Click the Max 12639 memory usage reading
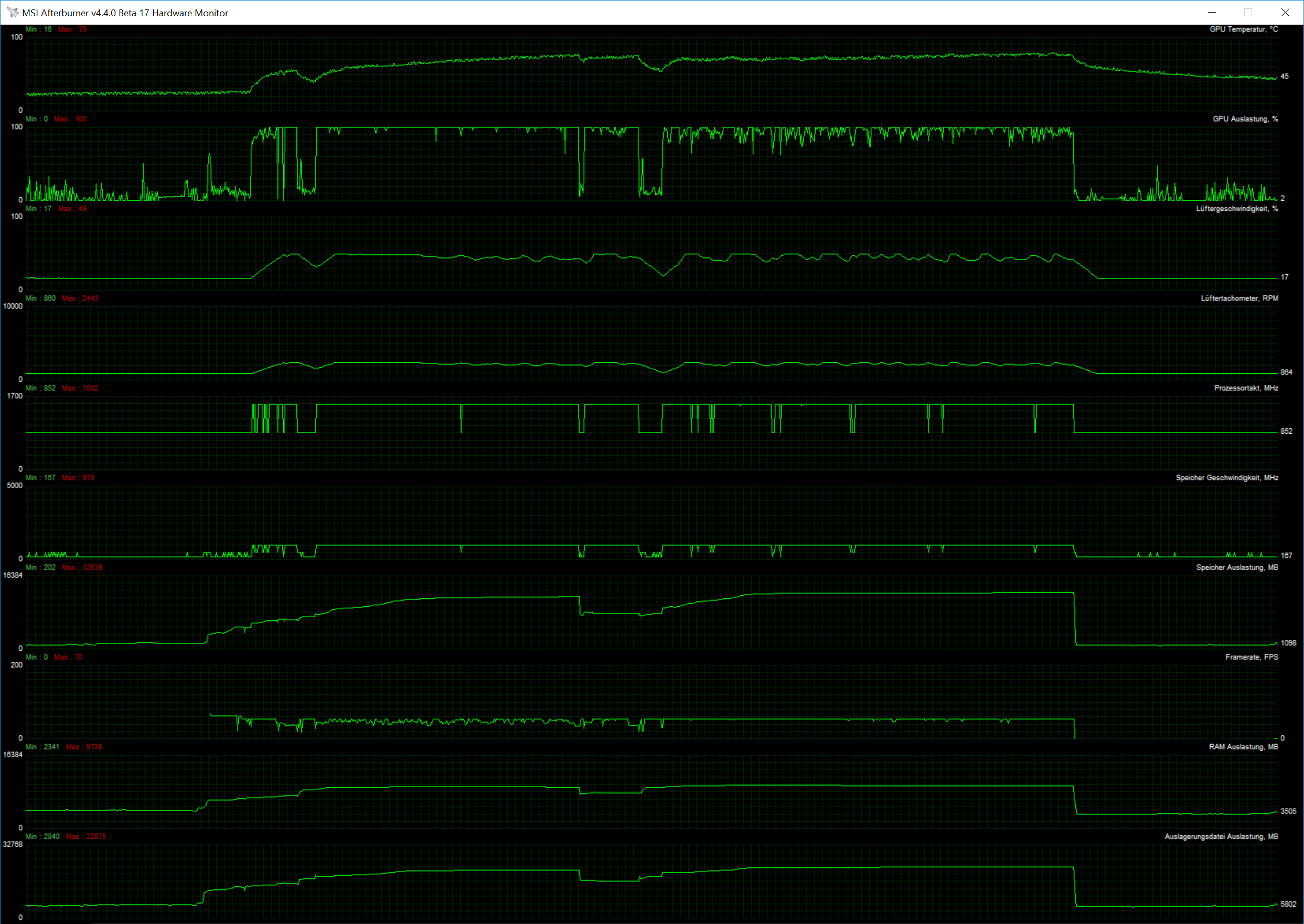Screen dimensions: 1304x924 pos(82,567)
